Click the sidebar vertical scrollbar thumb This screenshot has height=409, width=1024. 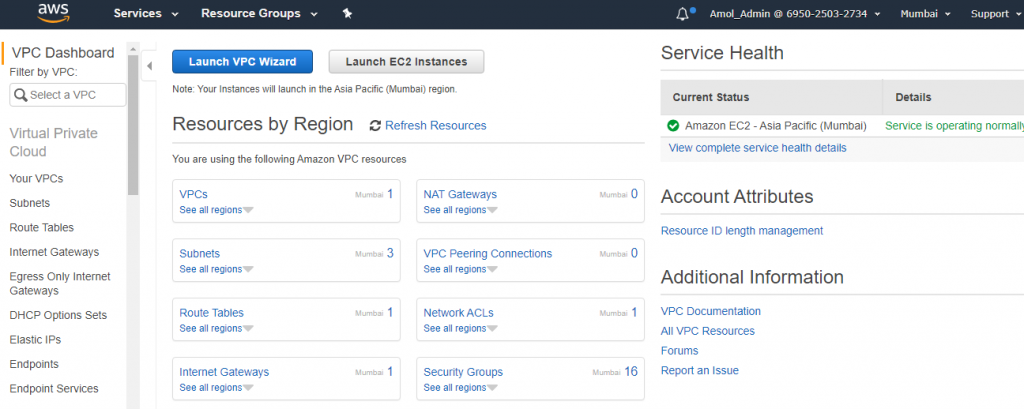click(x=133, y=125)
